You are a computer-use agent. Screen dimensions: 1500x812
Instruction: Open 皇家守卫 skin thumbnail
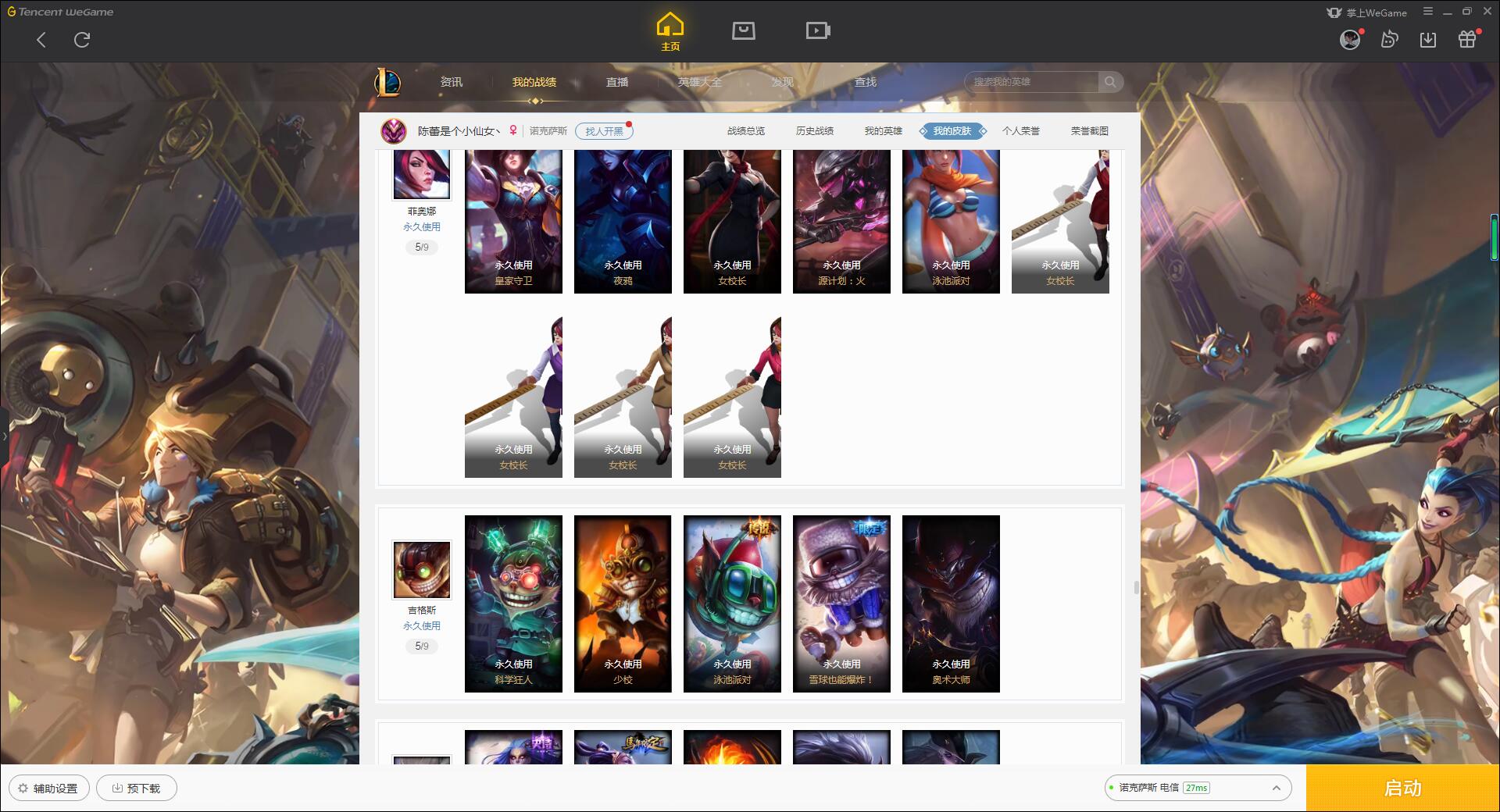click(513, 222)
